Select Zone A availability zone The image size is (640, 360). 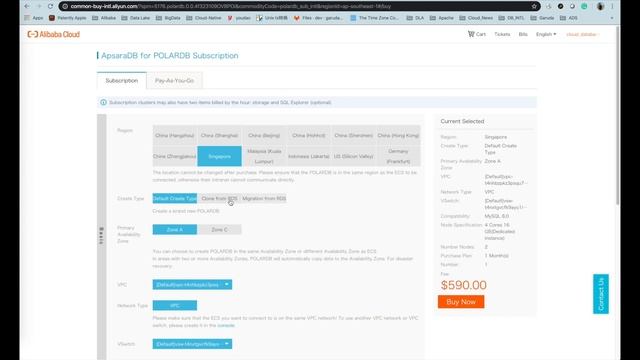(175, 230)
